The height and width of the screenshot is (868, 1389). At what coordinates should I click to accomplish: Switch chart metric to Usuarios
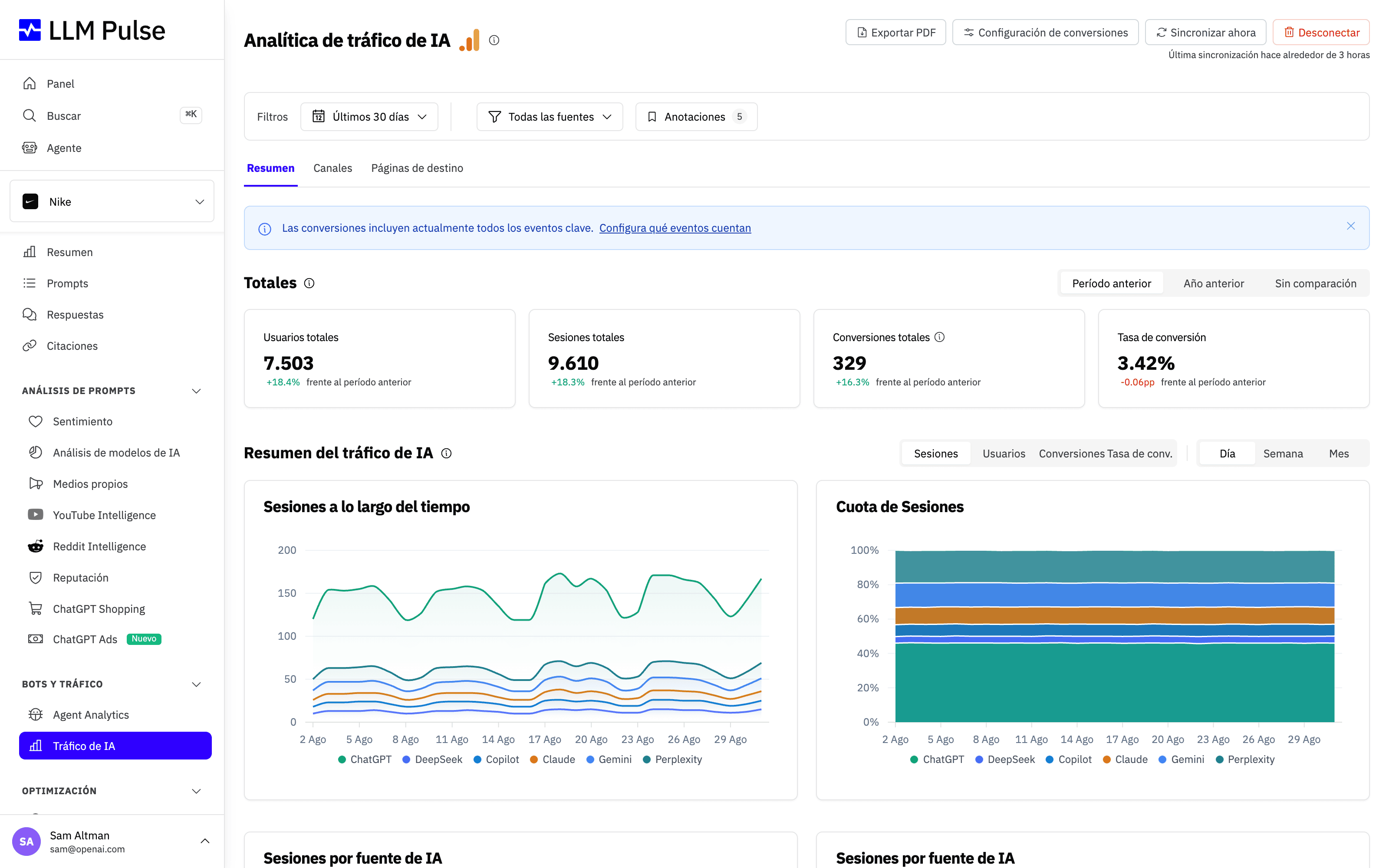[x=1003, y=454]
